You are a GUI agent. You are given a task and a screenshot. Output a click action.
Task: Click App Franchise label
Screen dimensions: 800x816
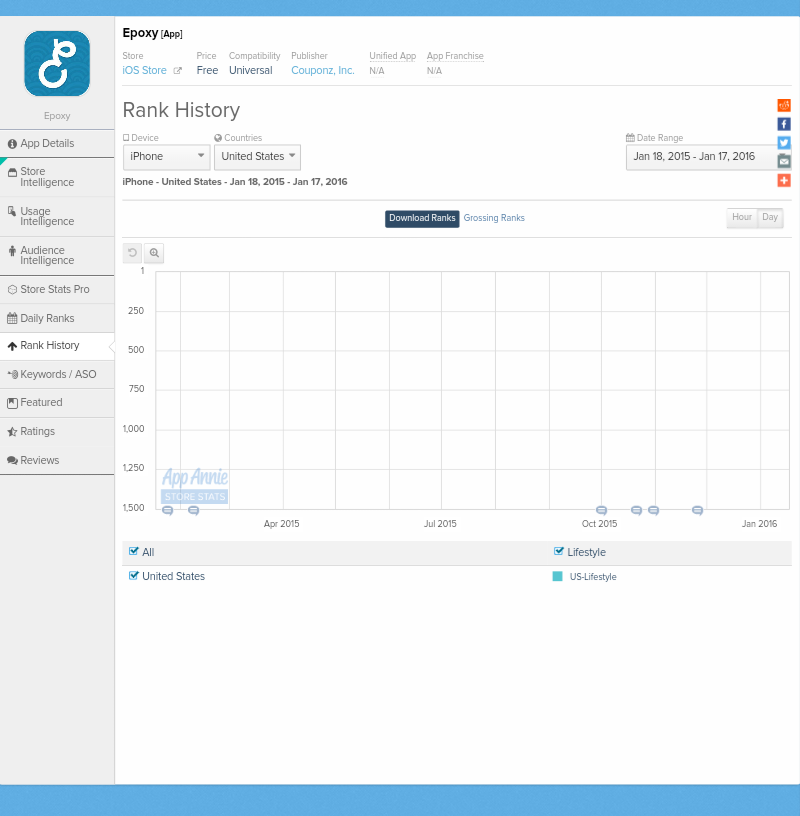tap(455, 56)
